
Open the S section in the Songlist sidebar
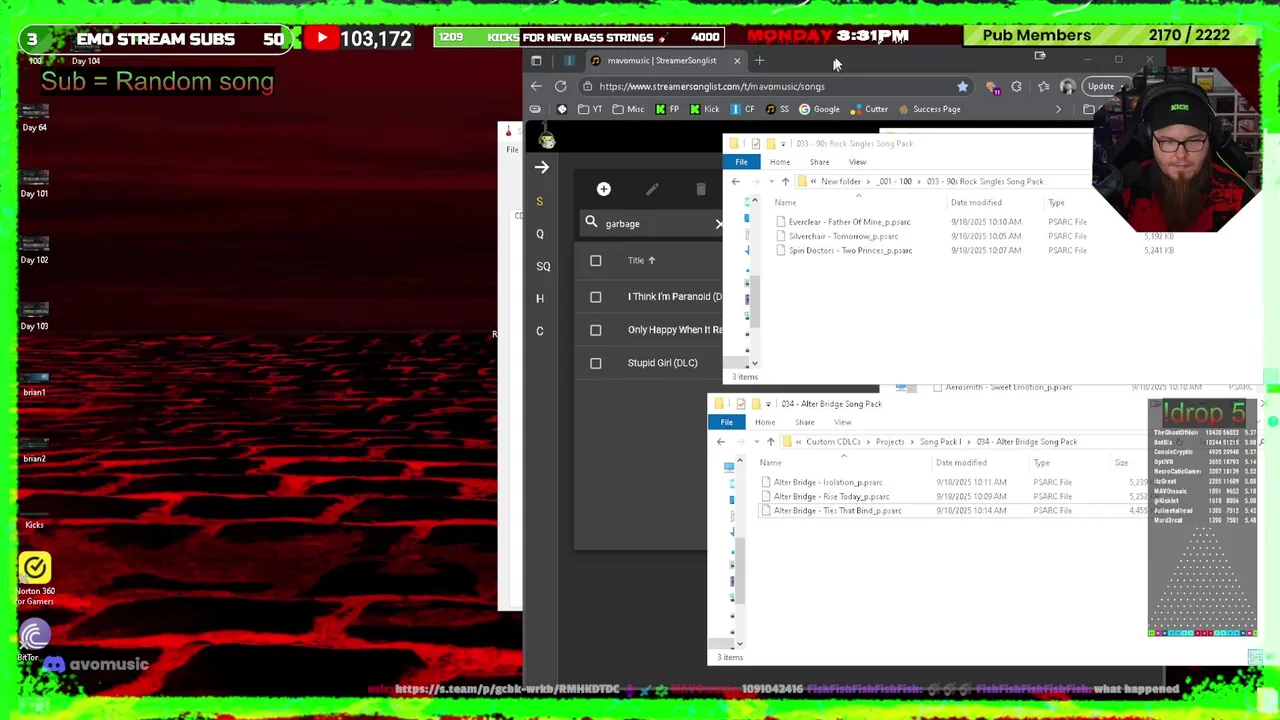point(539,202)
